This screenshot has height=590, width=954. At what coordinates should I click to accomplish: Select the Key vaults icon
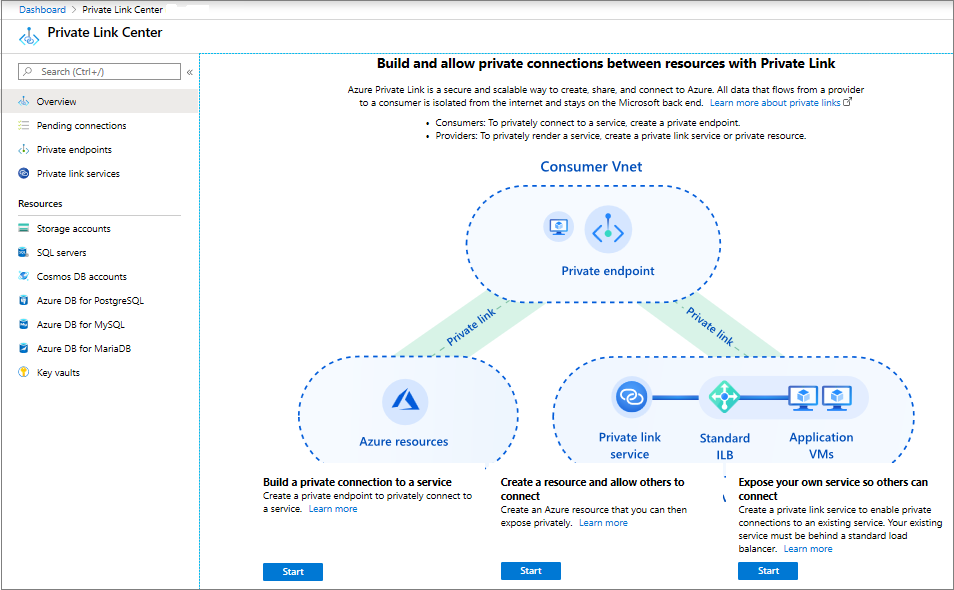coord(22,372)
